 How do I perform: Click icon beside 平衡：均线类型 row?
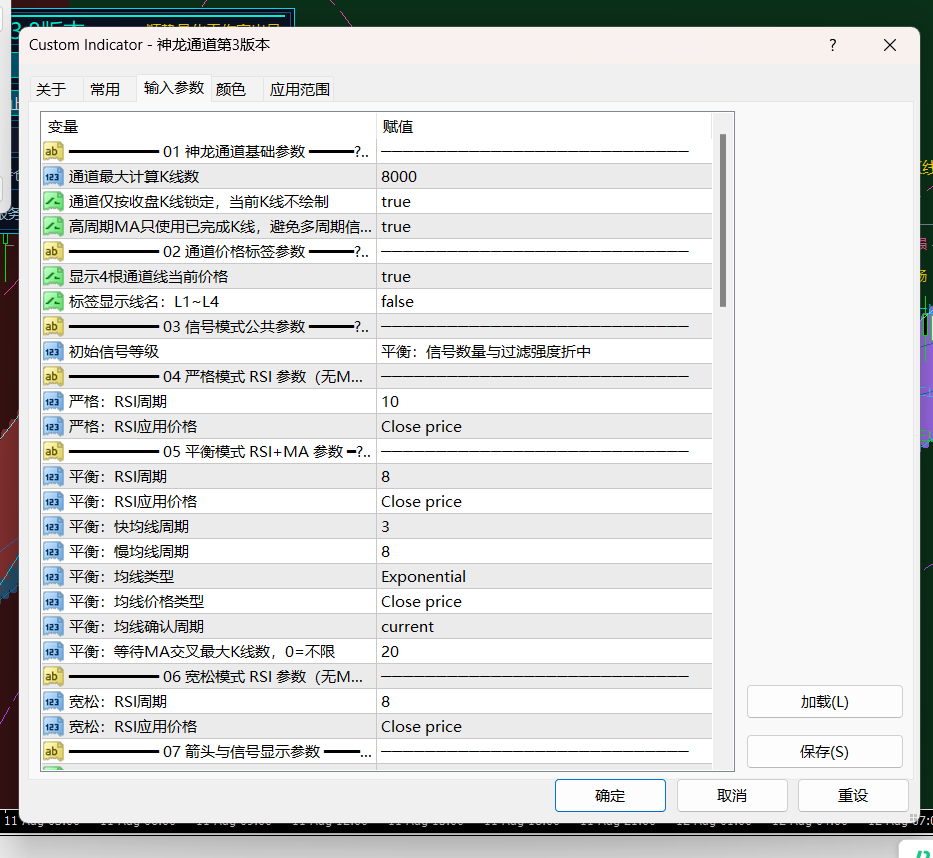pos(53,577)
